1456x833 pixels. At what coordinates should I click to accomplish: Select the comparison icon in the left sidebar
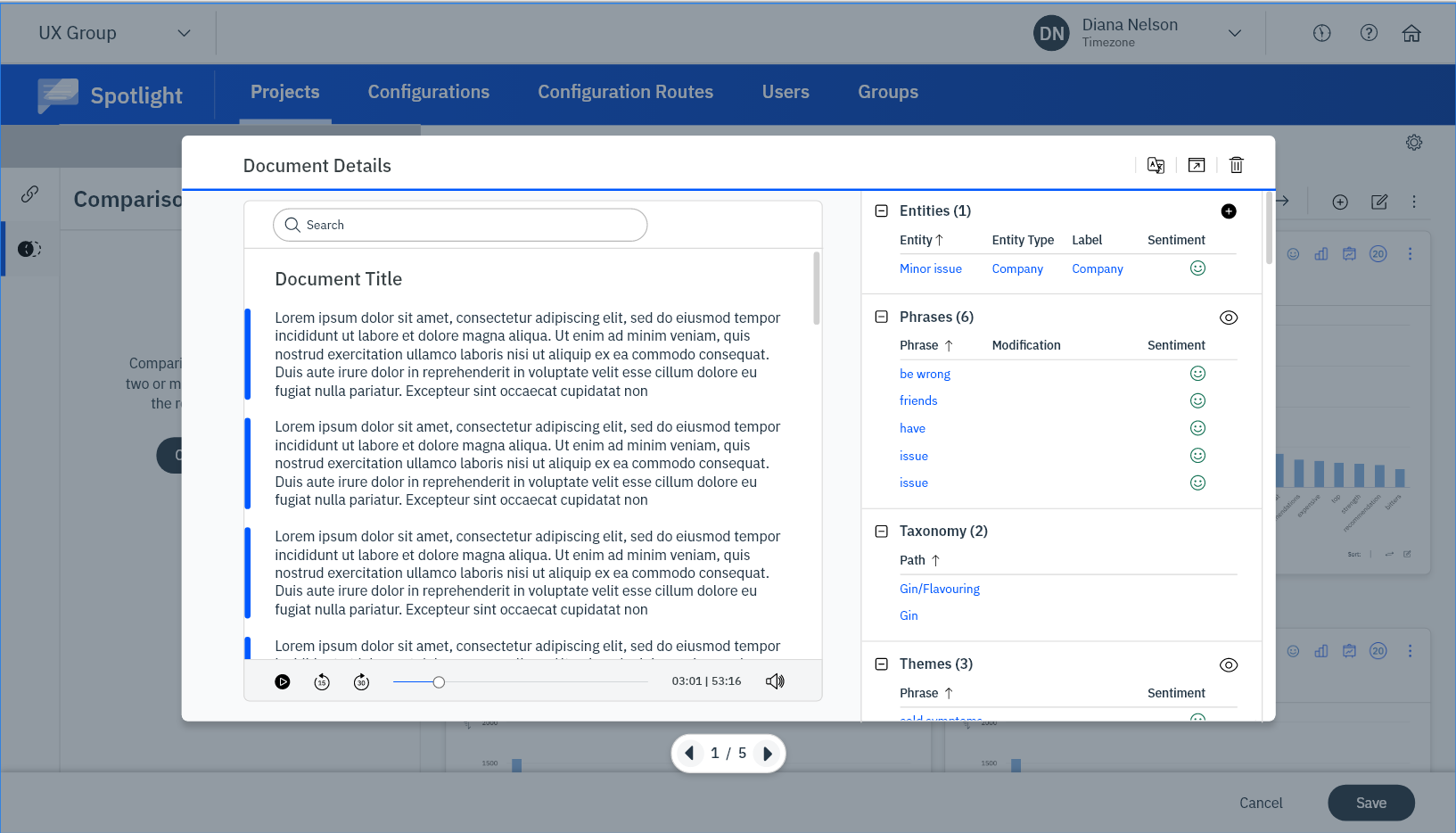pyautogui.click(x=29, y=249)
